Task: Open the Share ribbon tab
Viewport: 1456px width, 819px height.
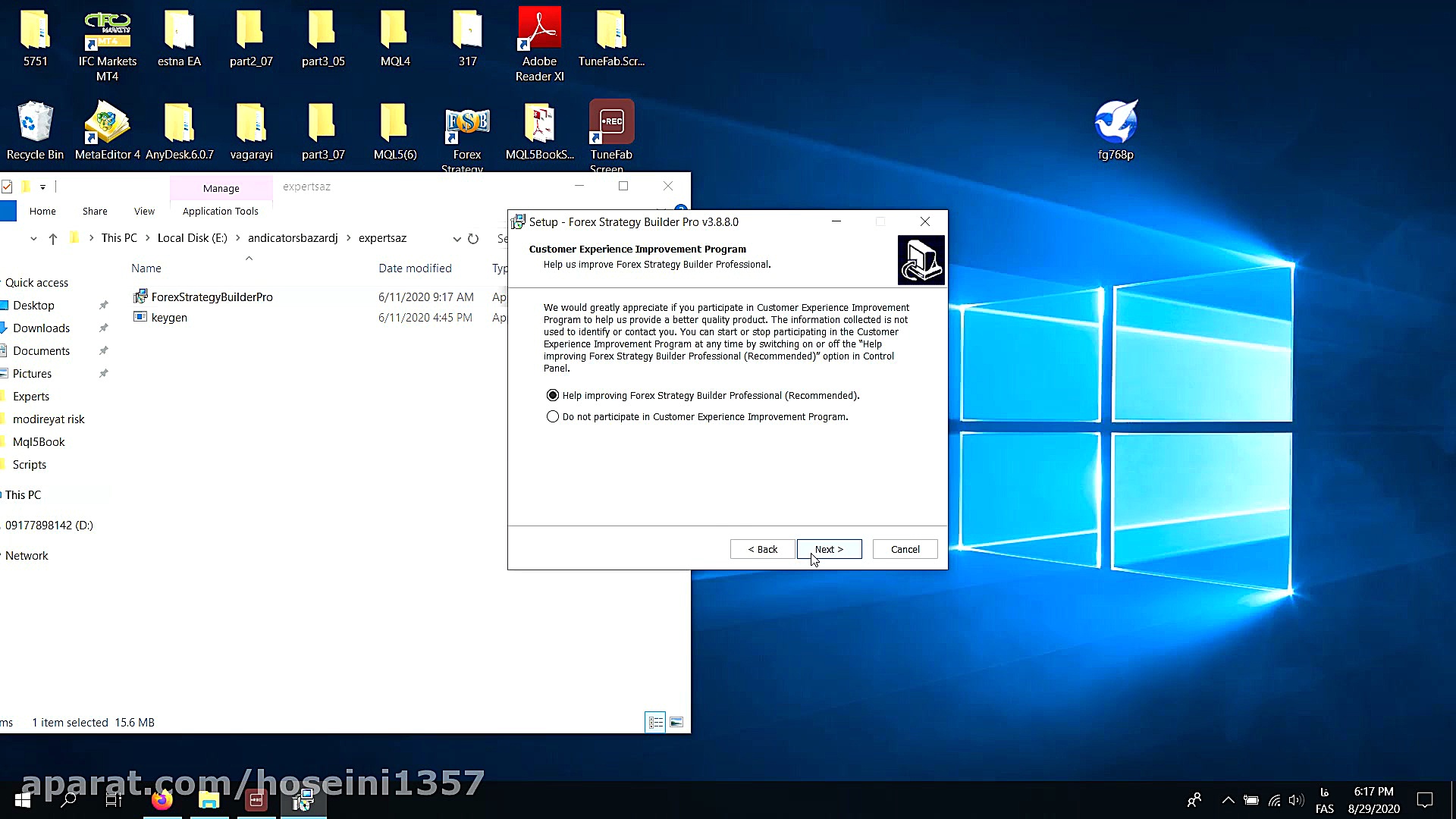Action: 95,212
